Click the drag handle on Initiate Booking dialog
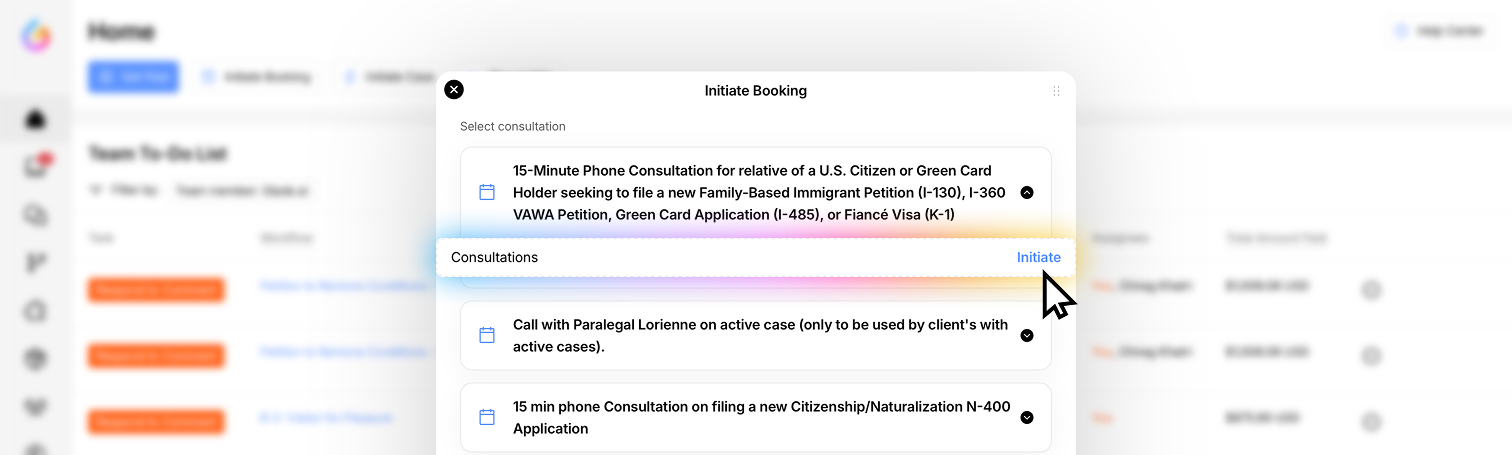The height and width of the screenshot is (455, 1512). [x=1056, y=91]
